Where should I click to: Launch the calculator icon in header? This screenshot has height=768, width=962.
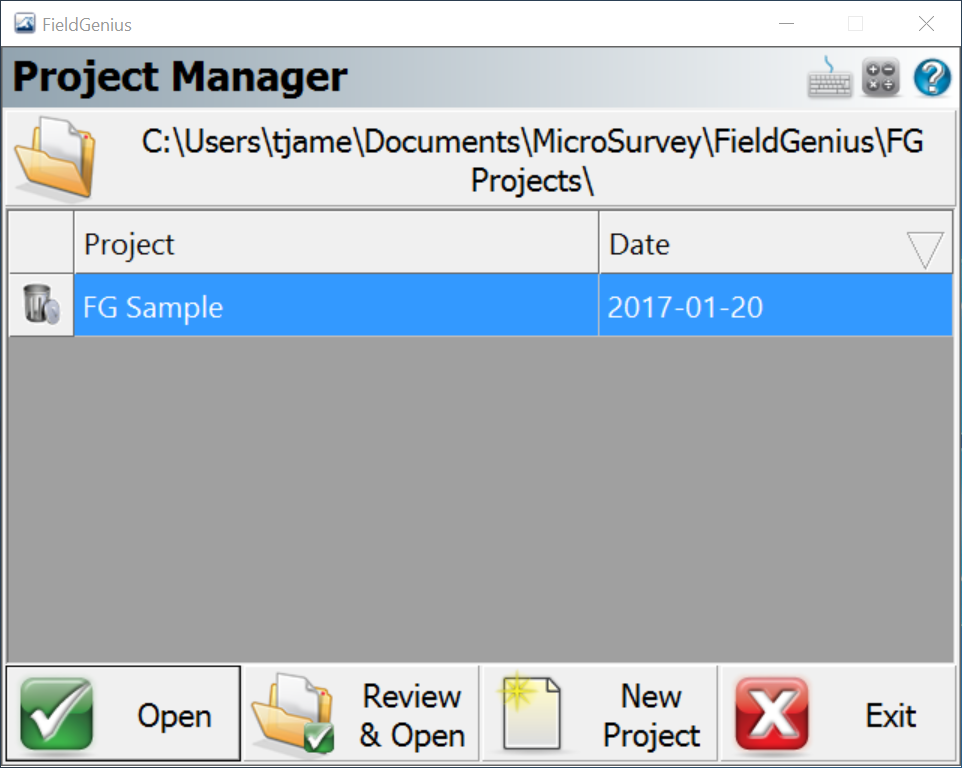click(x=881, y=77)
